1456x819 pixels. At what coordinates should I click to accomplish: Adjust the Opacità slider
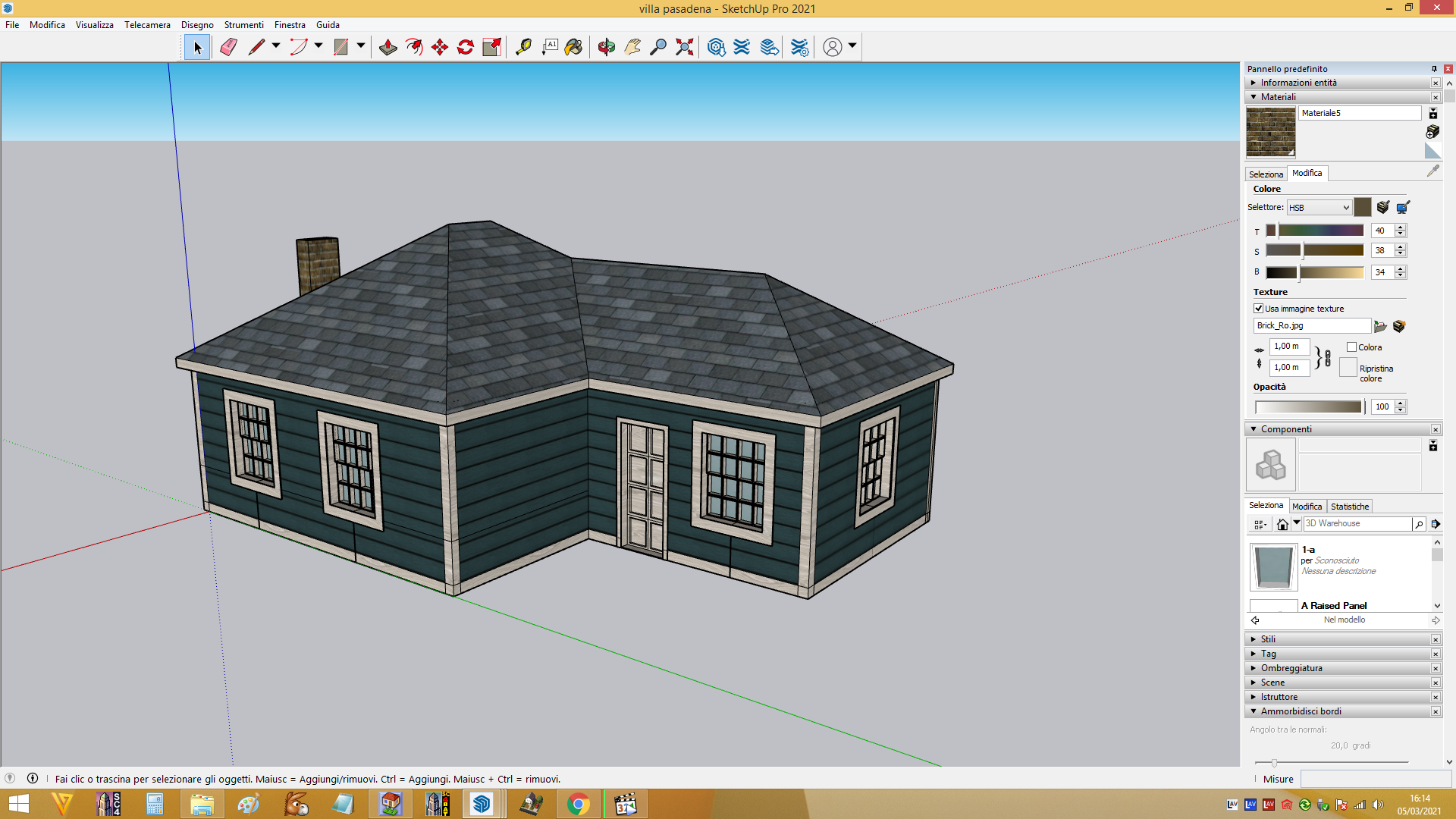pos(1310,407)
